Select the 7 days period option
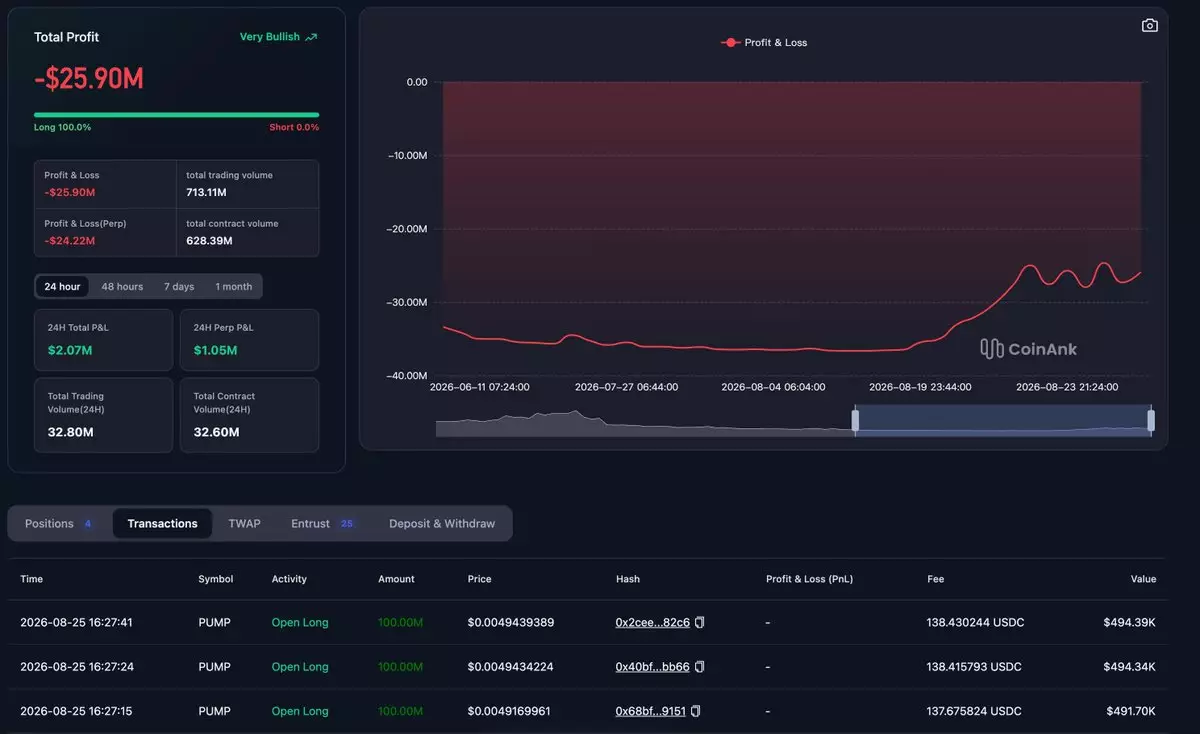 pyautogui.click(x=179, y=287)
